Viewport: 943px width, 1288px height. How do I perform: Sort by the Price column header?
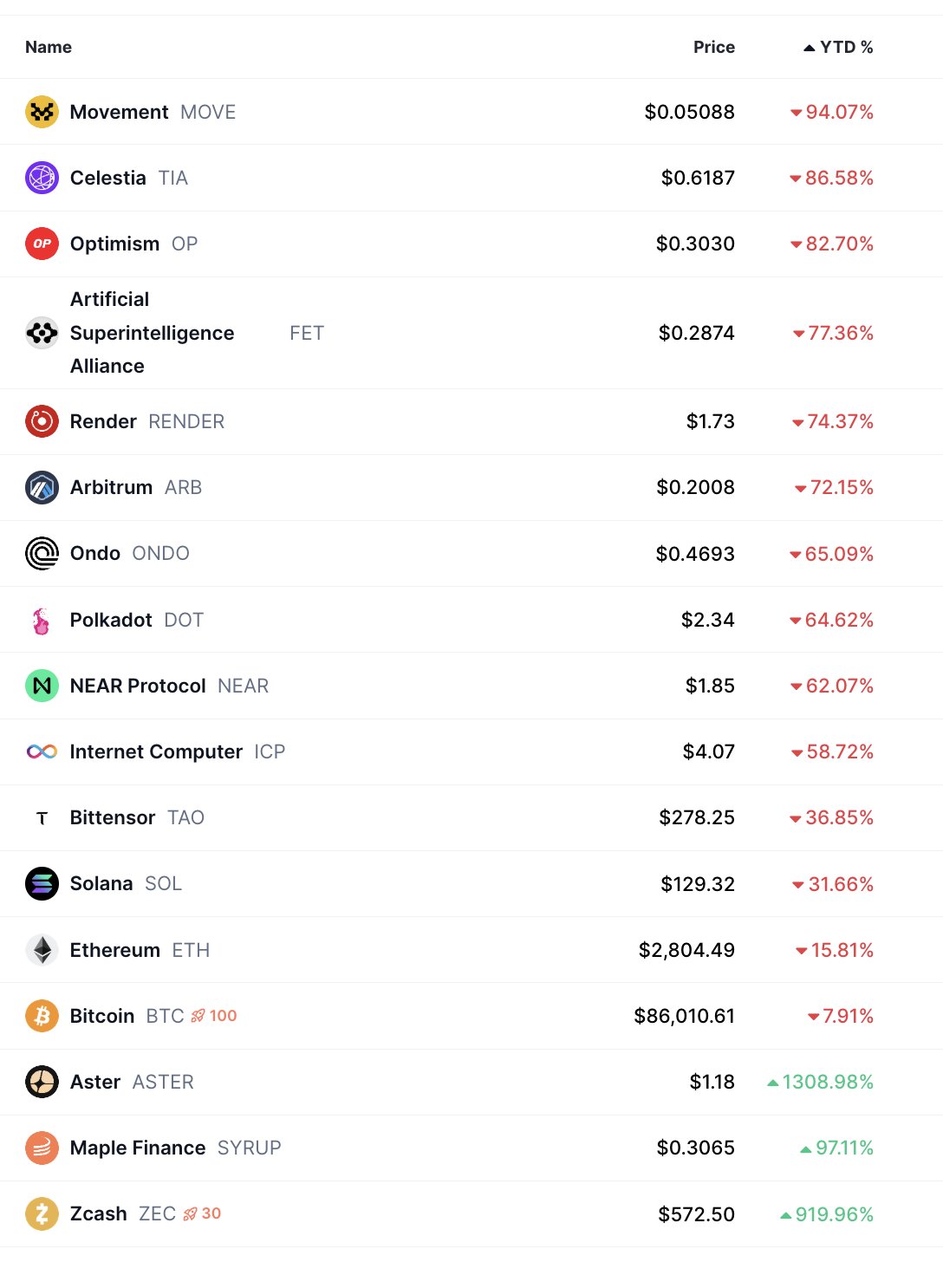tap(713, 47)
